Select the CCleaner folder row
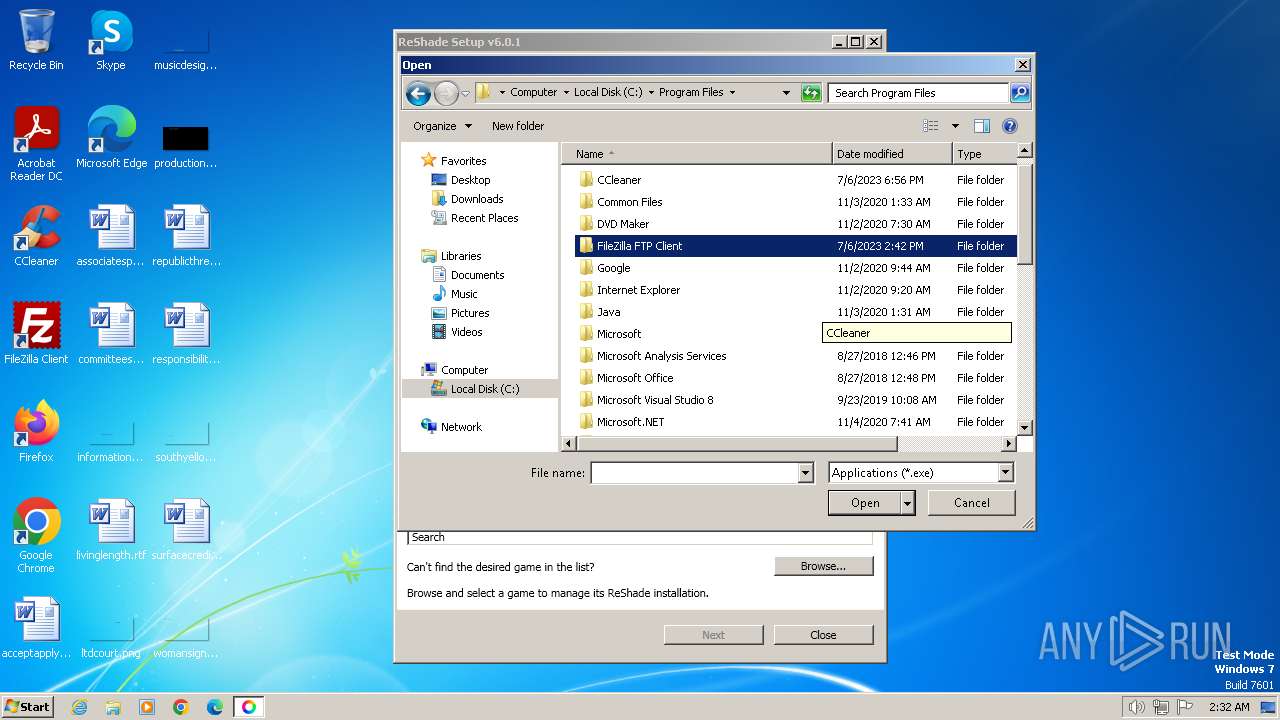 pyautogui.click(x=796, y=180)
